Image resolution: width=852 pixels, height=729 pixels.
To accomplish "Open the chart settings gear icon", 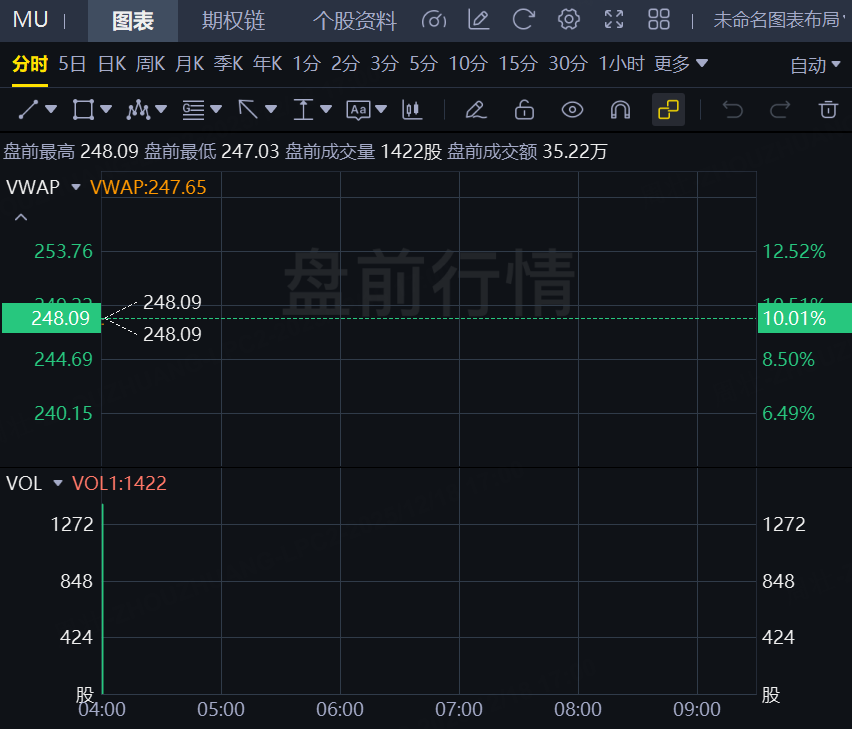I will click(x=568, y=19).
